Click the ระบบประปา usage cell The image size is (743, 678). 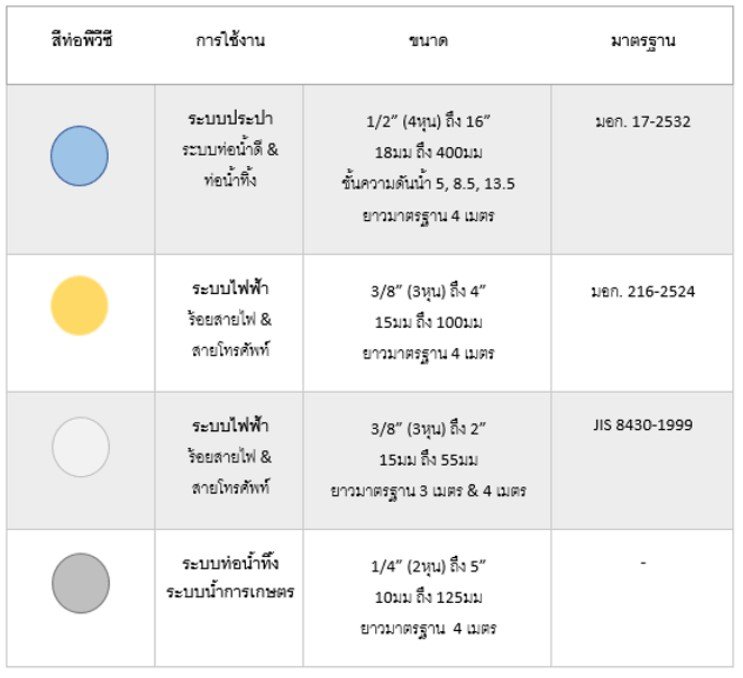pos(230,121)
